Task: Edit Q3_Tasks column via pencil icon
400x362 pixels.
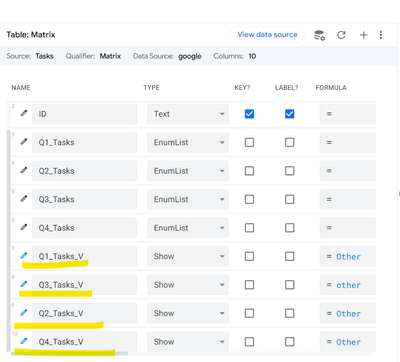Action: click(x=24, y=199)
